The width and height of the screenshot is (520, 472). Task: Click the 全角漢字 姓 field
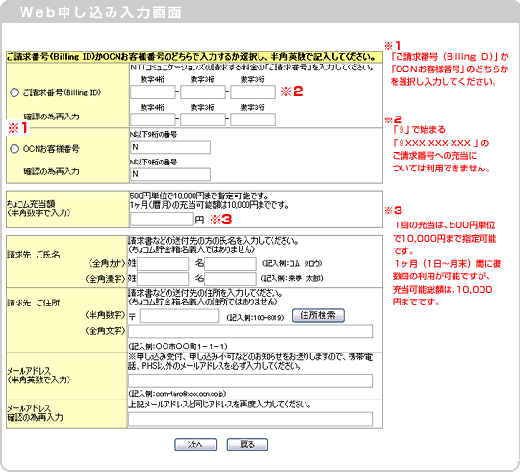tap(163, 279)
